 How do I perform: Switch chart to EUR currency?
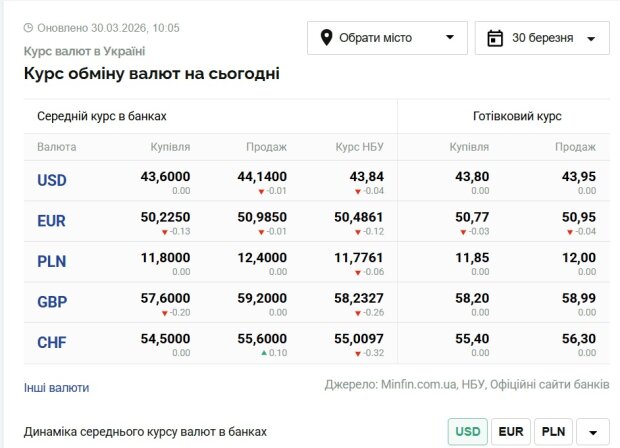click(510, 432)
